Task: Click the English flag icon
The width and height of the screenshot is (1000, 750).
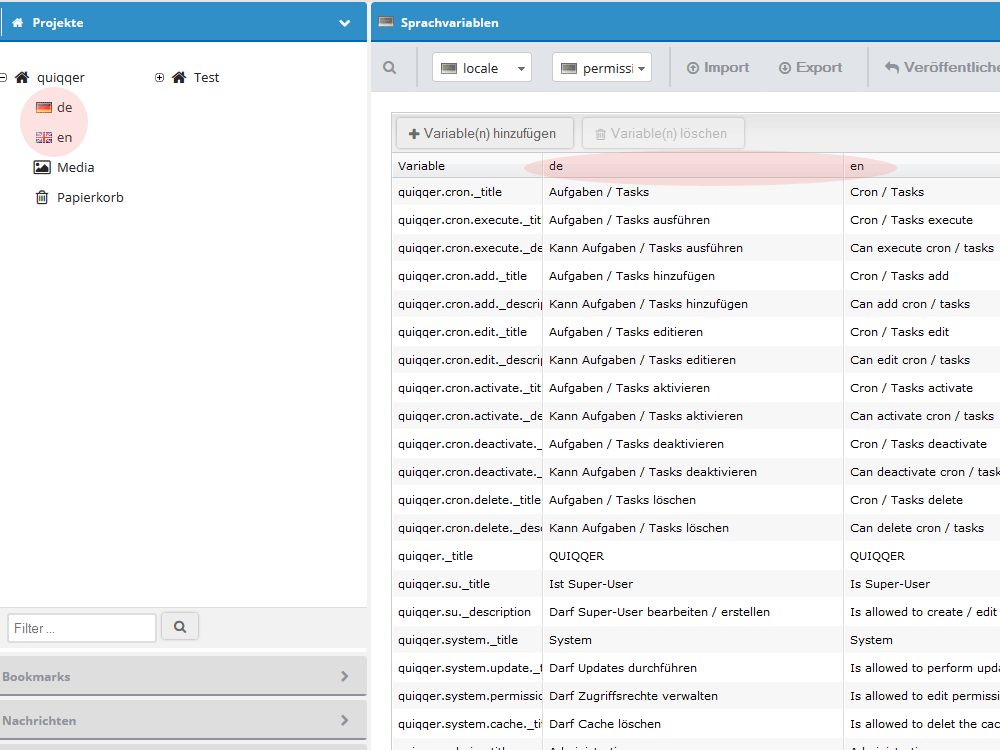Action: click(44, 137)
